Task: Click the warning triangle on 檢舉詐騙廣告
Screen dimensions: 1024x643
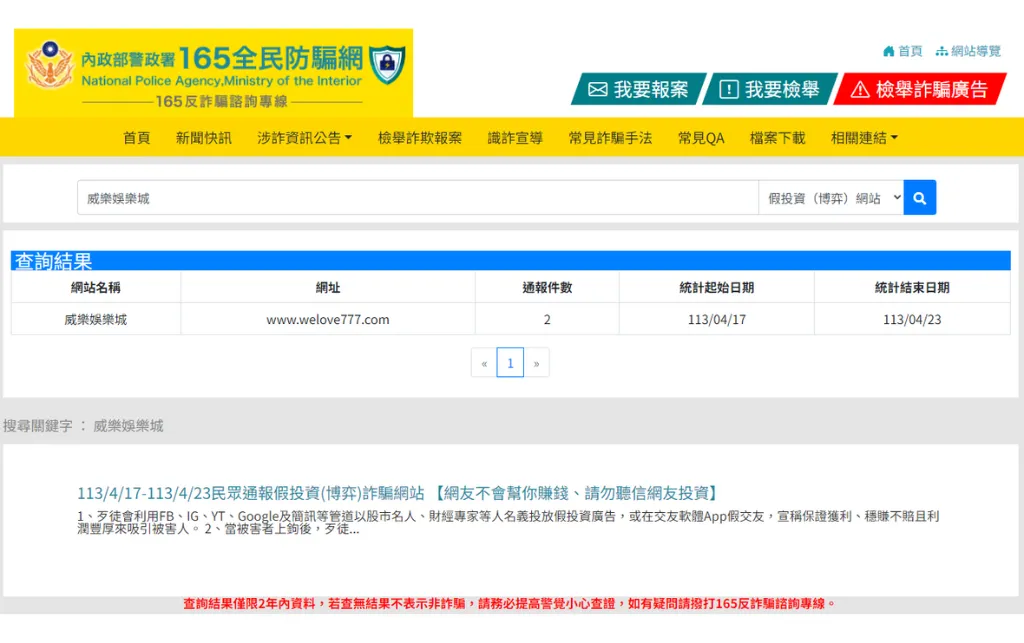Action: [x=860, y=89]
